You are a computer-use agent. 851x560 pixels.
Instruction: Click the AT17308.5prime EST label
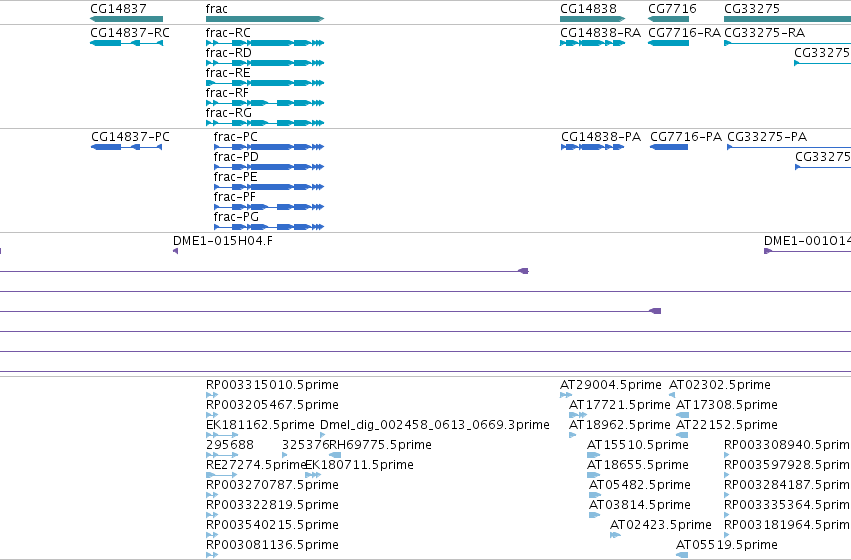[727, 405]
